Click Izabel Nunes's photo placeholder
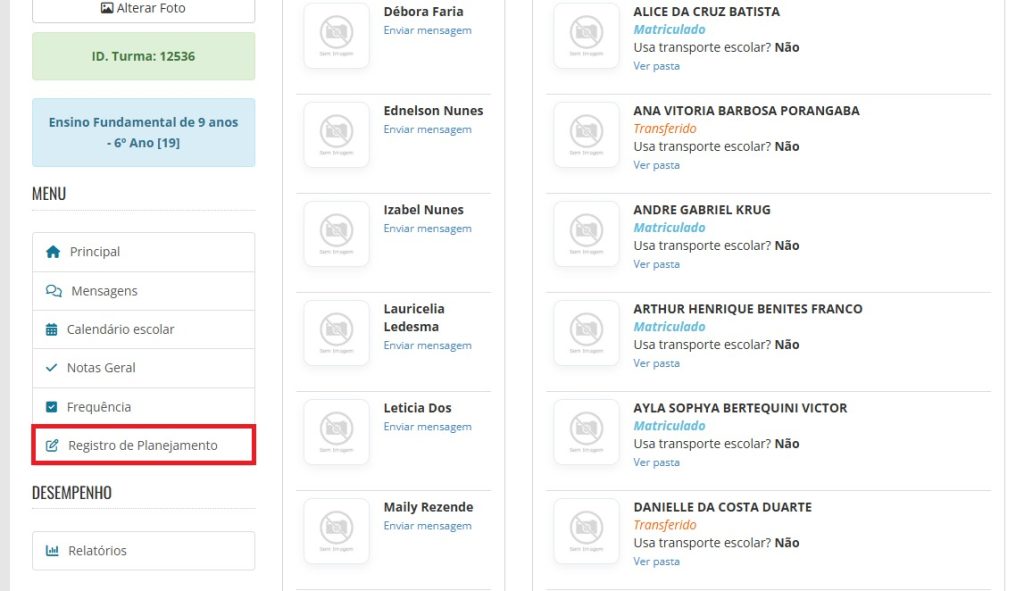Viewport: 1024px width, 591px height. pos(336,234)
